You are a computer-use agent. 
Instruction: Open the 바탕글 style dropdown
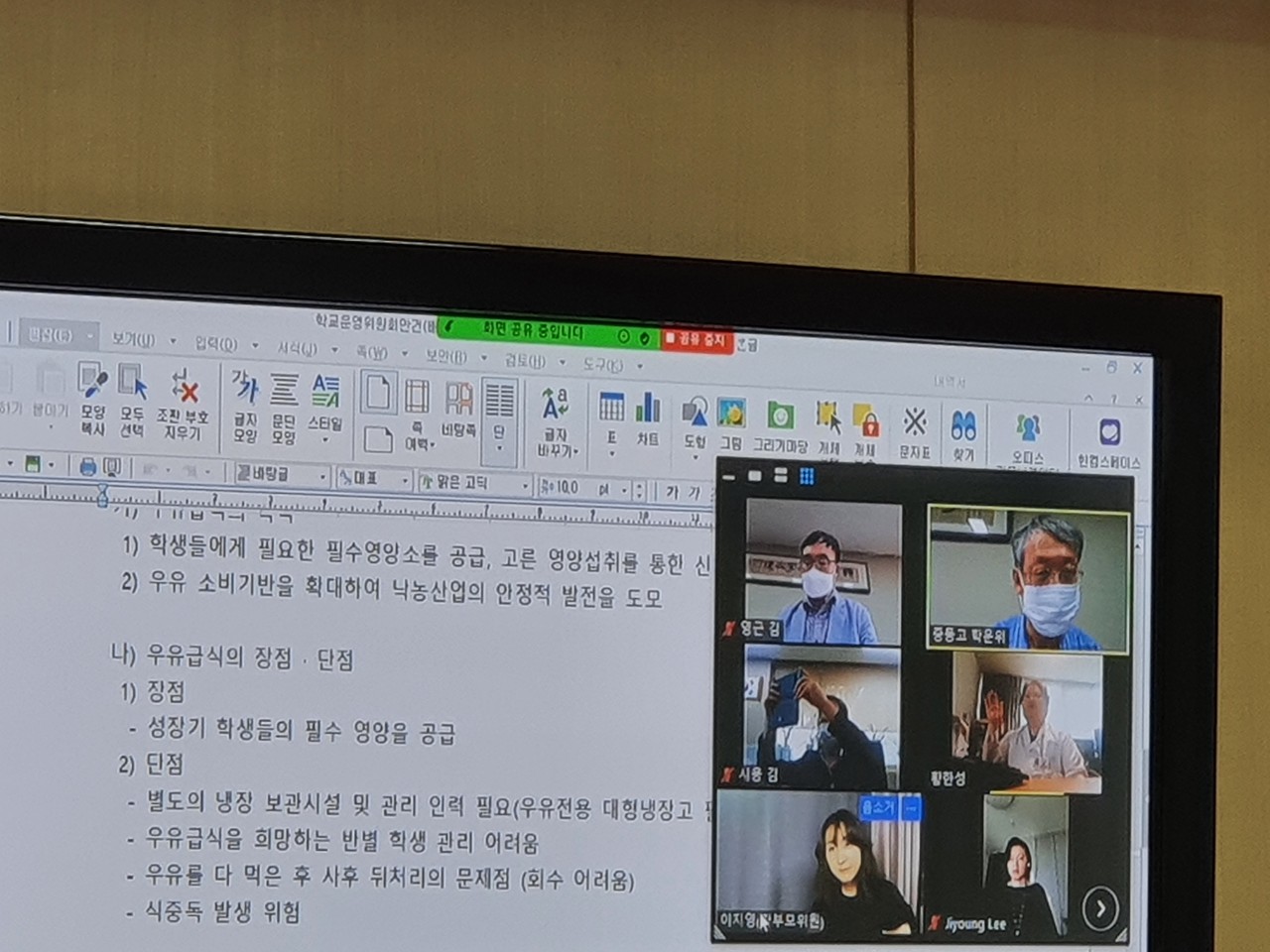tap(322, 477)
